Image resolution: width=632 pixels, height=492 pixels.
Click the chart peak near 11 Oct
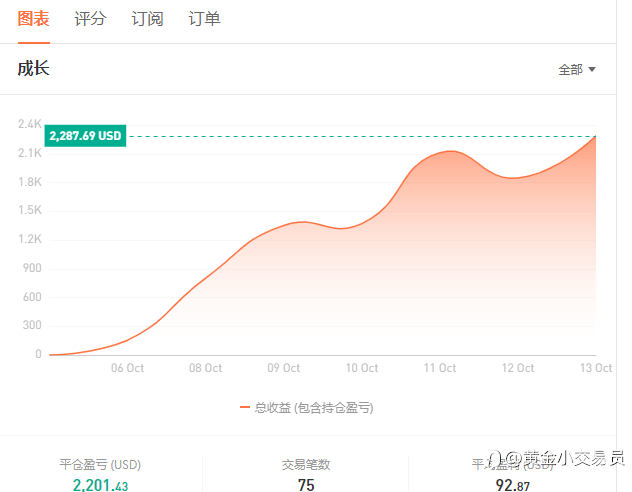tap(450, 152)
